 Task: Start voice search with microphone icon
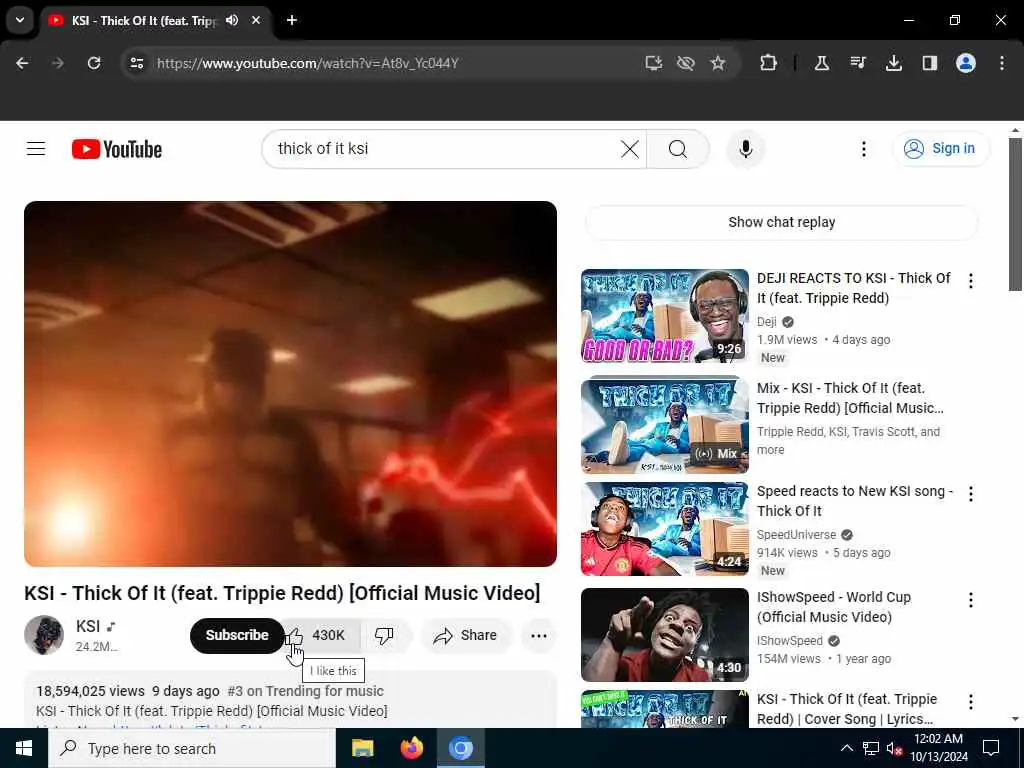(746, 149)
